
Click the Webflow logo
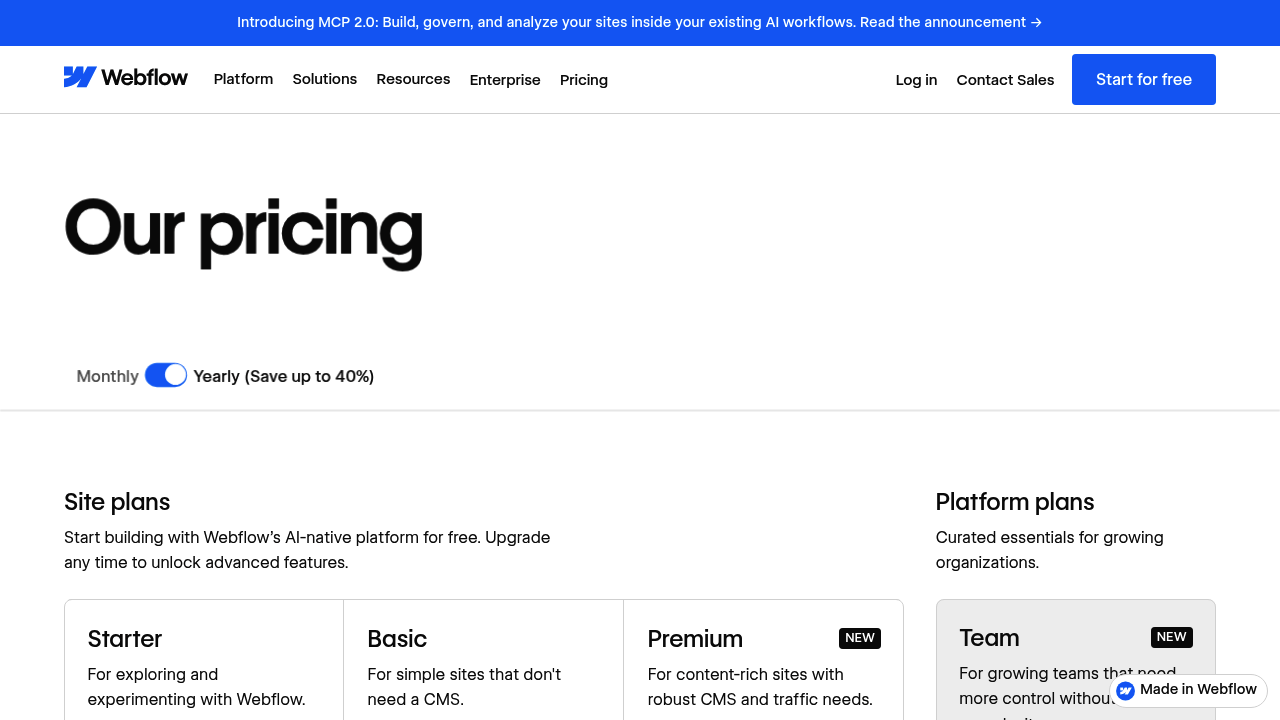coord(126,78)
